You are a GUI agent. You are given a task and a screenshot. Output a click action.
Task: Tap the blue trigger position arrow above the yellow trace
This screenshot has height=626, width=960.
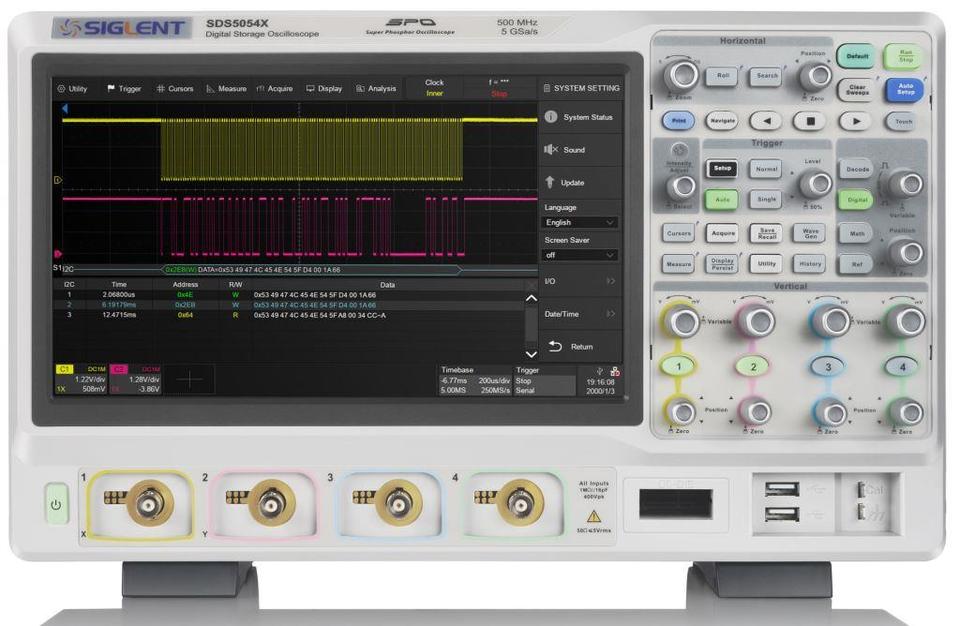click(x=65, y=109)
